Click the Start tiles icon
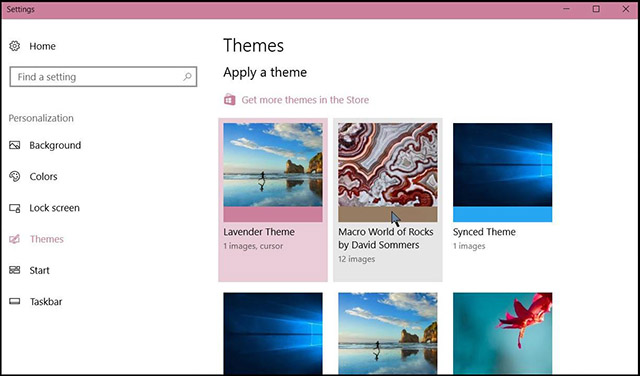640x376 pixels. pyautogui.click(x=15, y=270)
